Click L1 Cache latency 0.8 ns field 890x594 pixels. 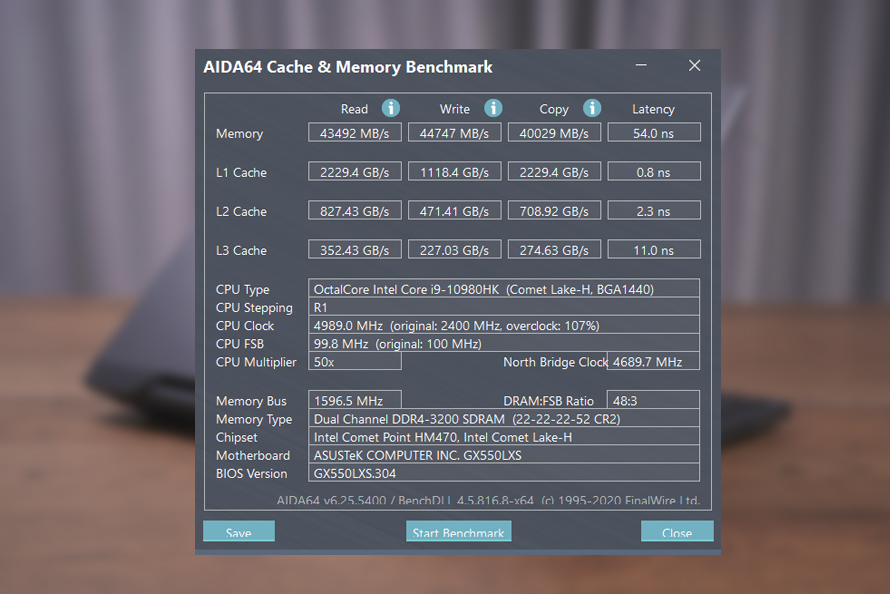click(x=654, y=171)
